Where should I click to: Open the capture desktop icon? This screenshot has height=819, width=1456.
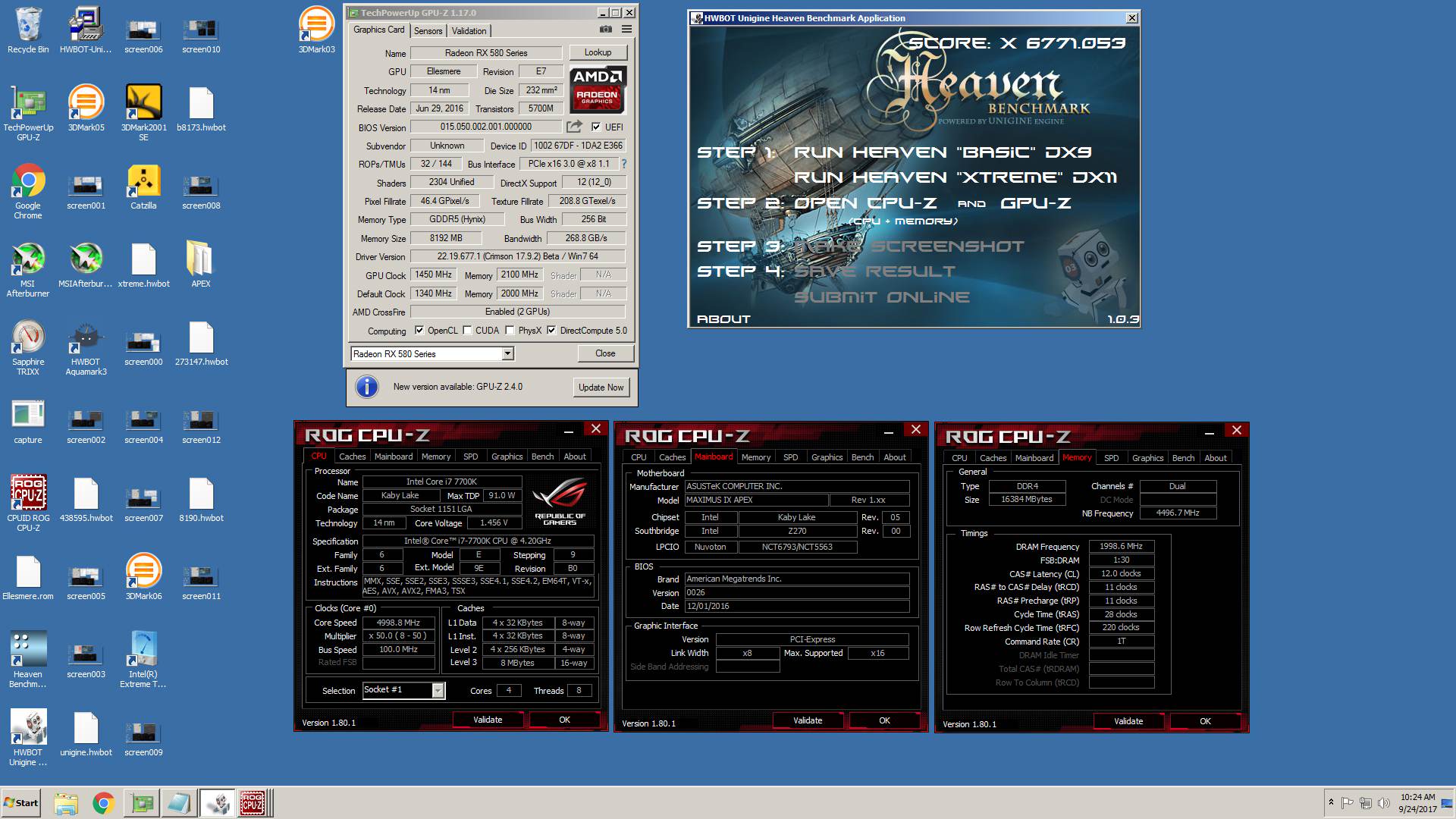(x=28, y=421)
